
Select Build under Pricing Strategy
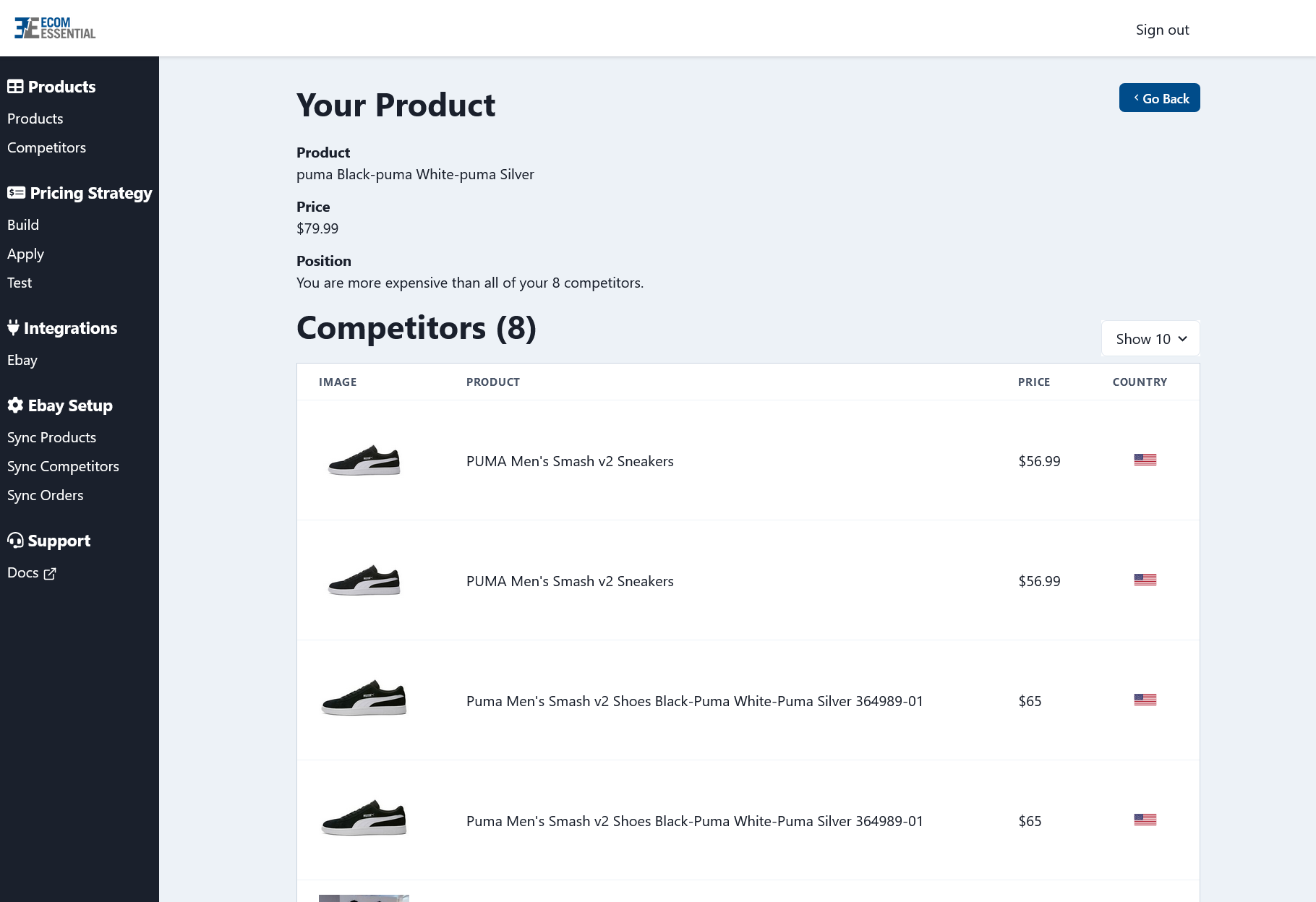[x=22, y=224]
